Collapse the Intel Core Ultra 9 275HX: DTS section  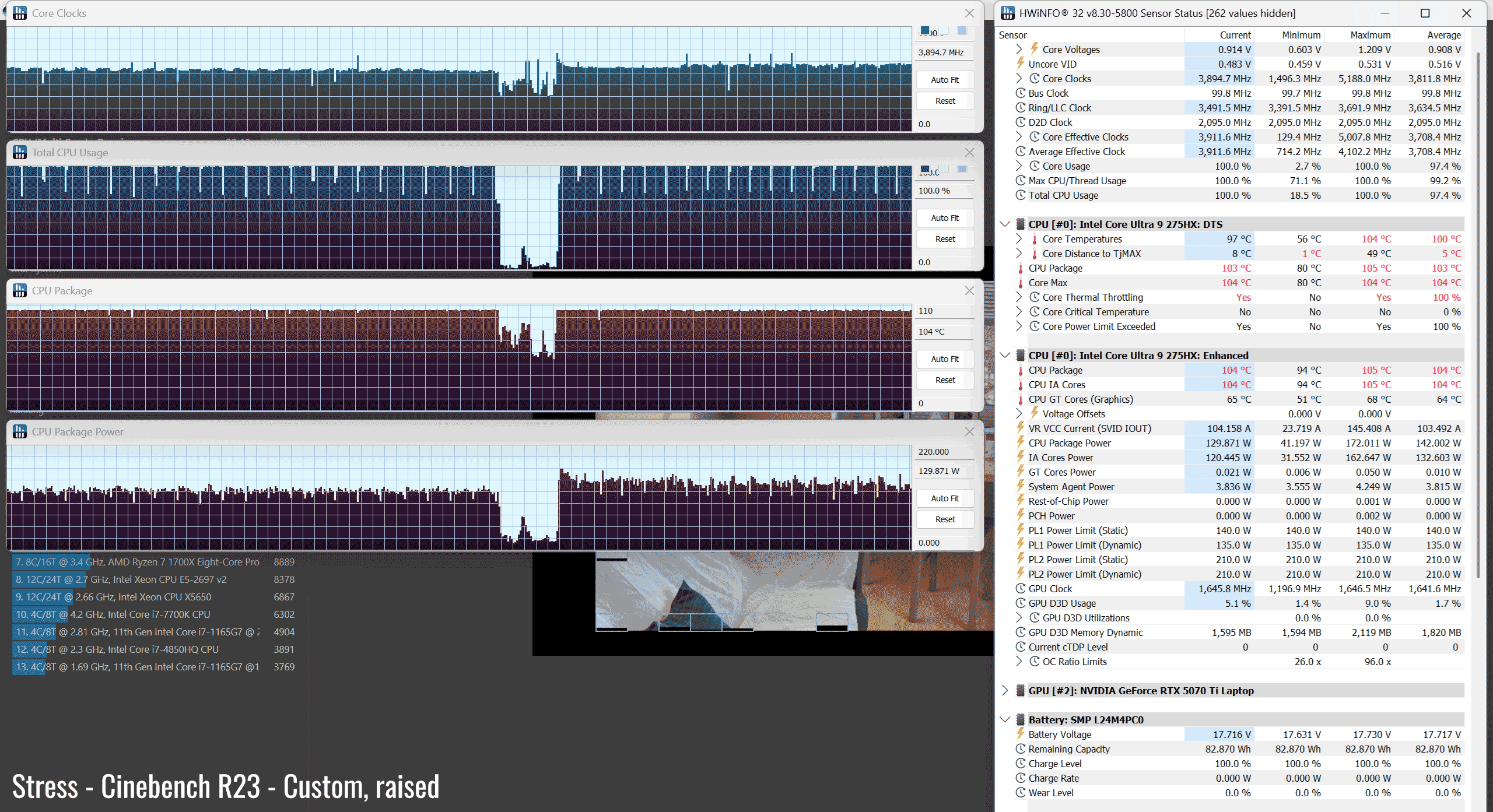click(1005, 224)
